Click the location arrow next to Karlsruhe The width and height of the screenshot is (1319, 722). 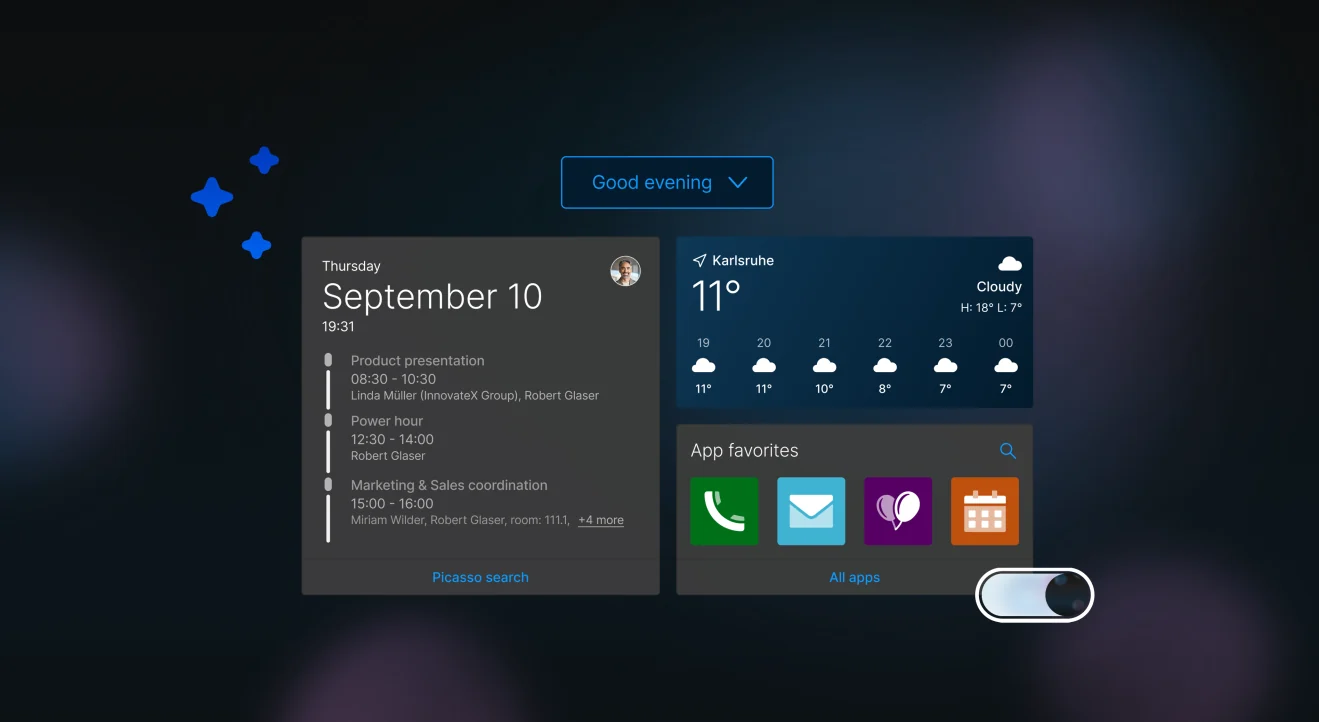coord(699,260)
